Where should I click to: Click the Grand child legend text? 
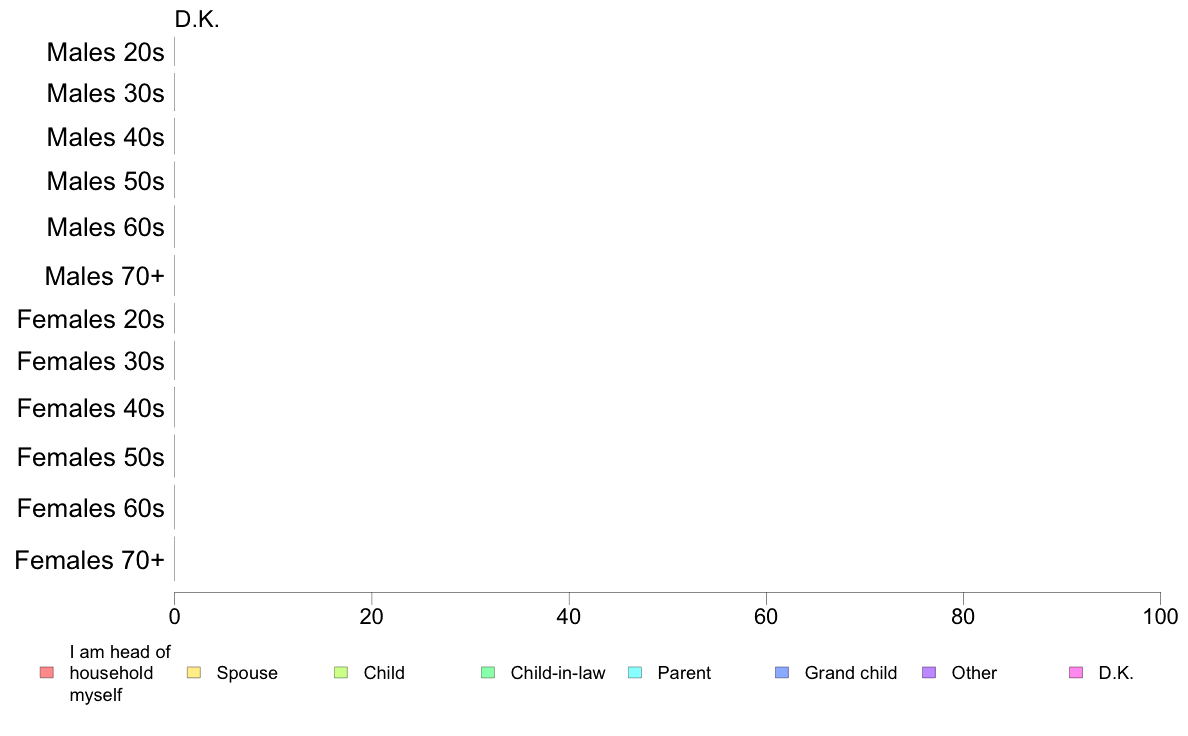[x=851, y=673]
